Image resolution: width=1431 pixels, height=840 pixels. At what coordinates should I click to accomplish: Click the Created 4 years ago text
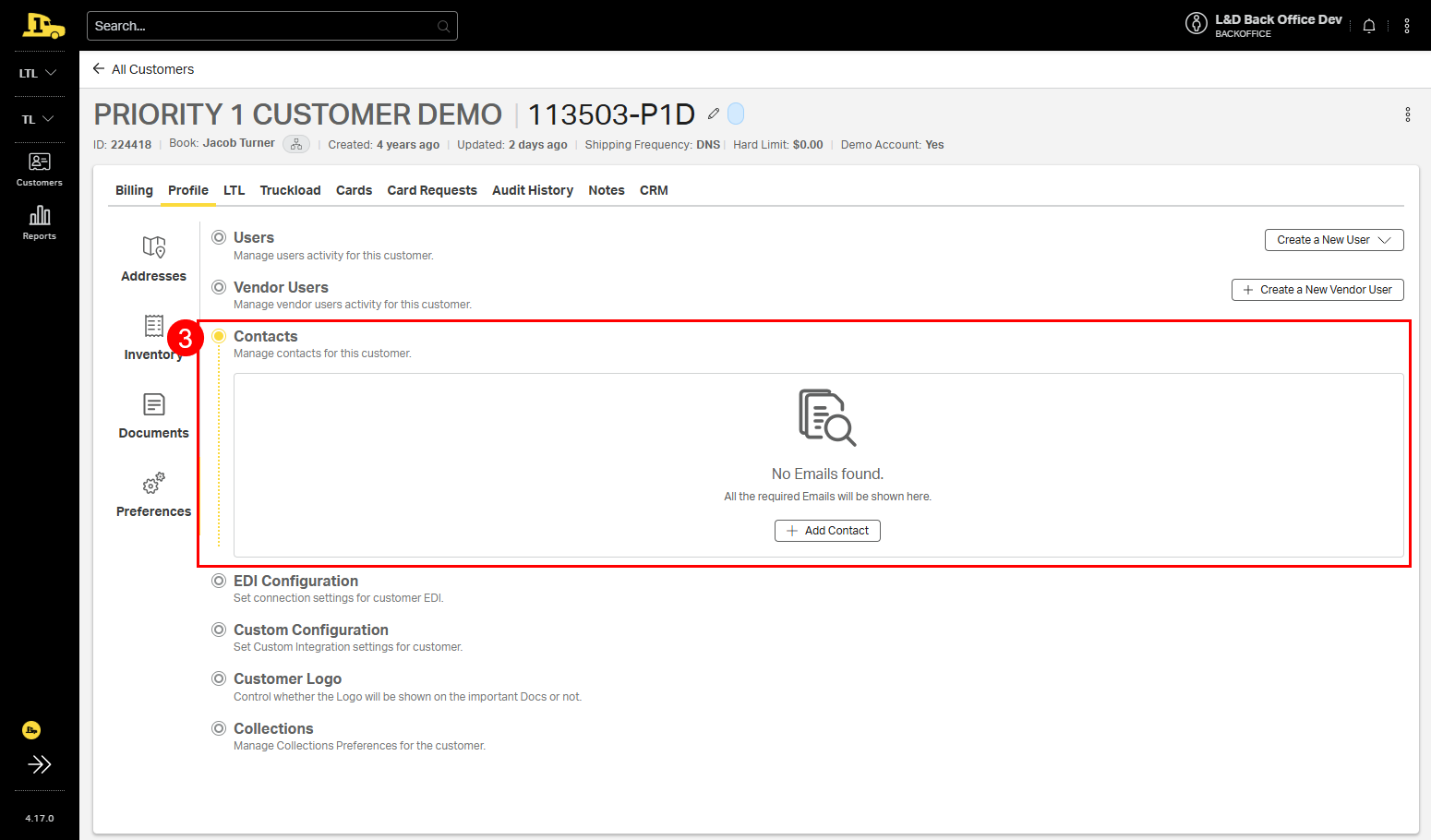[x=384, y=145]
